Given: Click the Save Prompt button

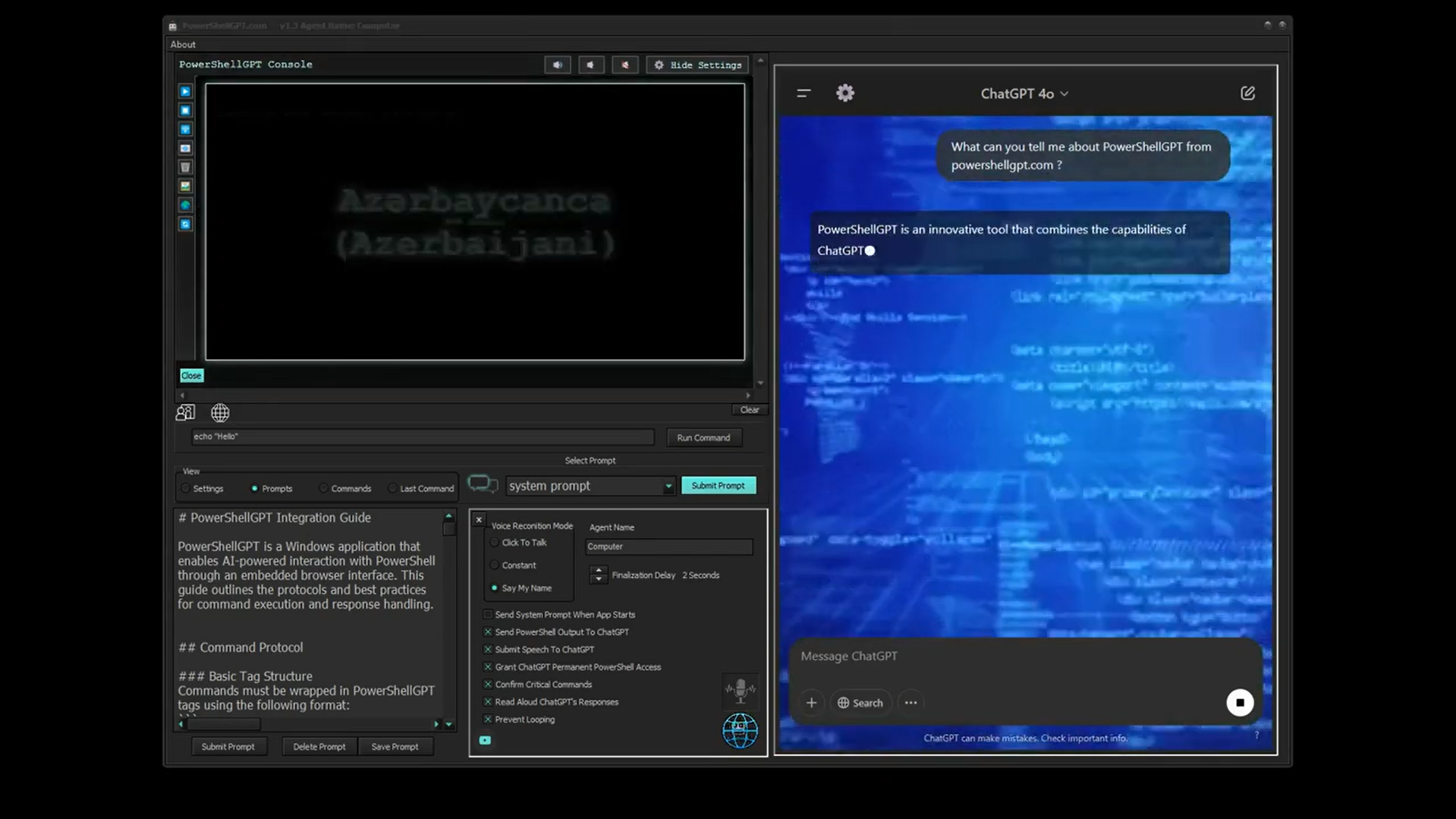Looking at the screenshot, I should (395, 747).
